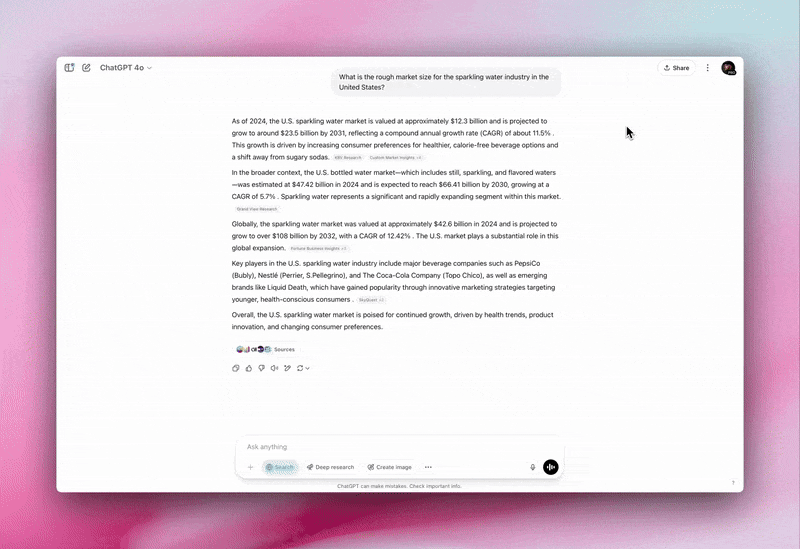Open the profile avatar account menu

(x=728, y=68)
